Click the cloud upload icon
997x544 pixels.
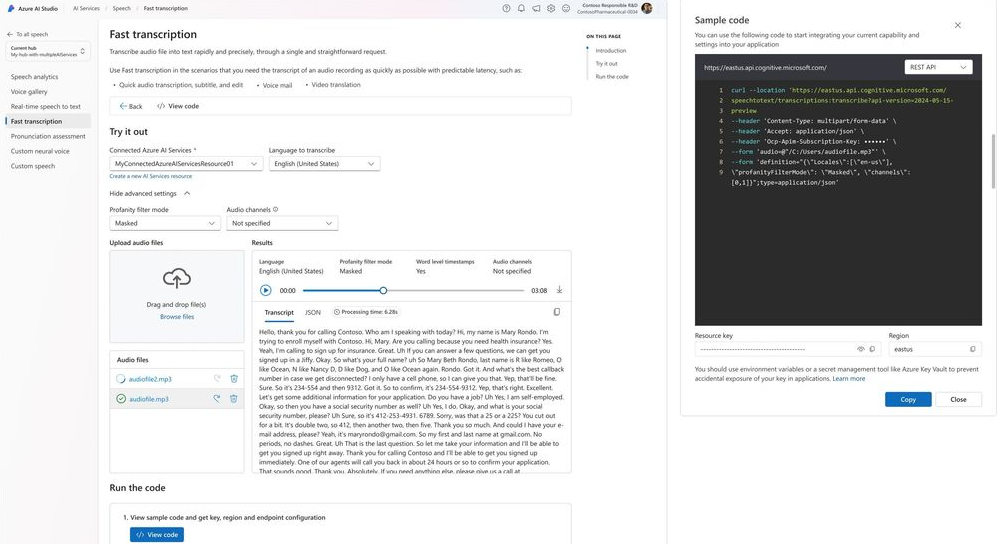tap(177, 278)
